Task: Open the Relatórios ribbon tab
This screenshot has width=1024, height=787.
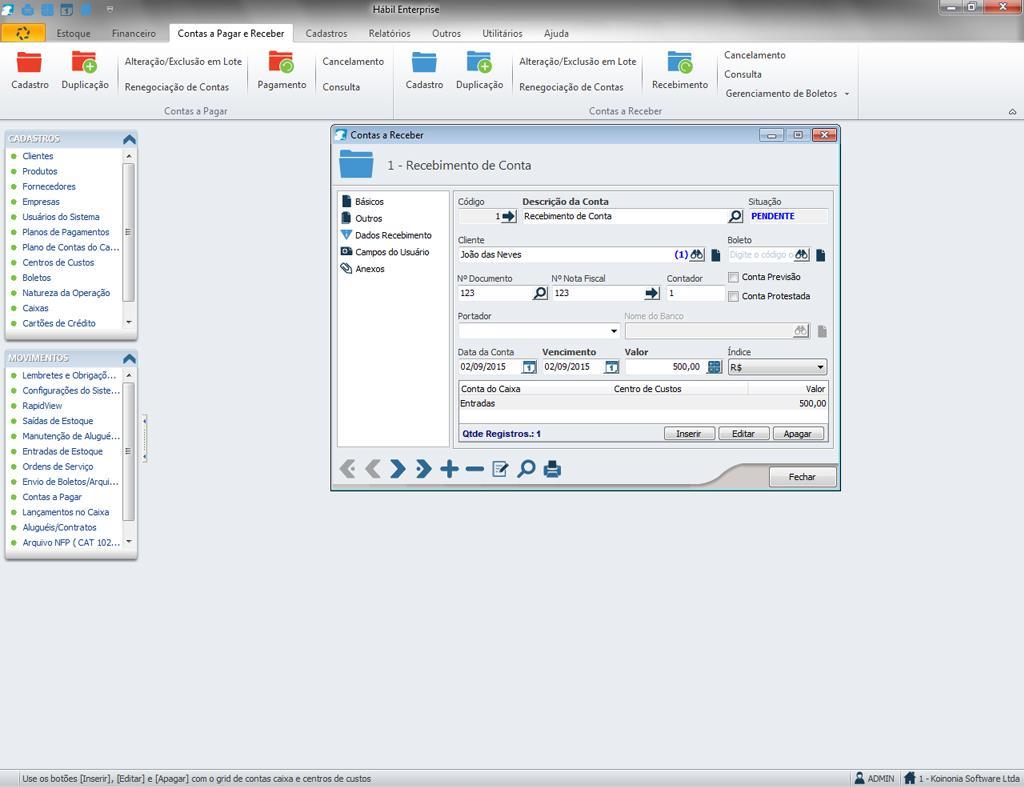Action: click(x=389, y=33)
